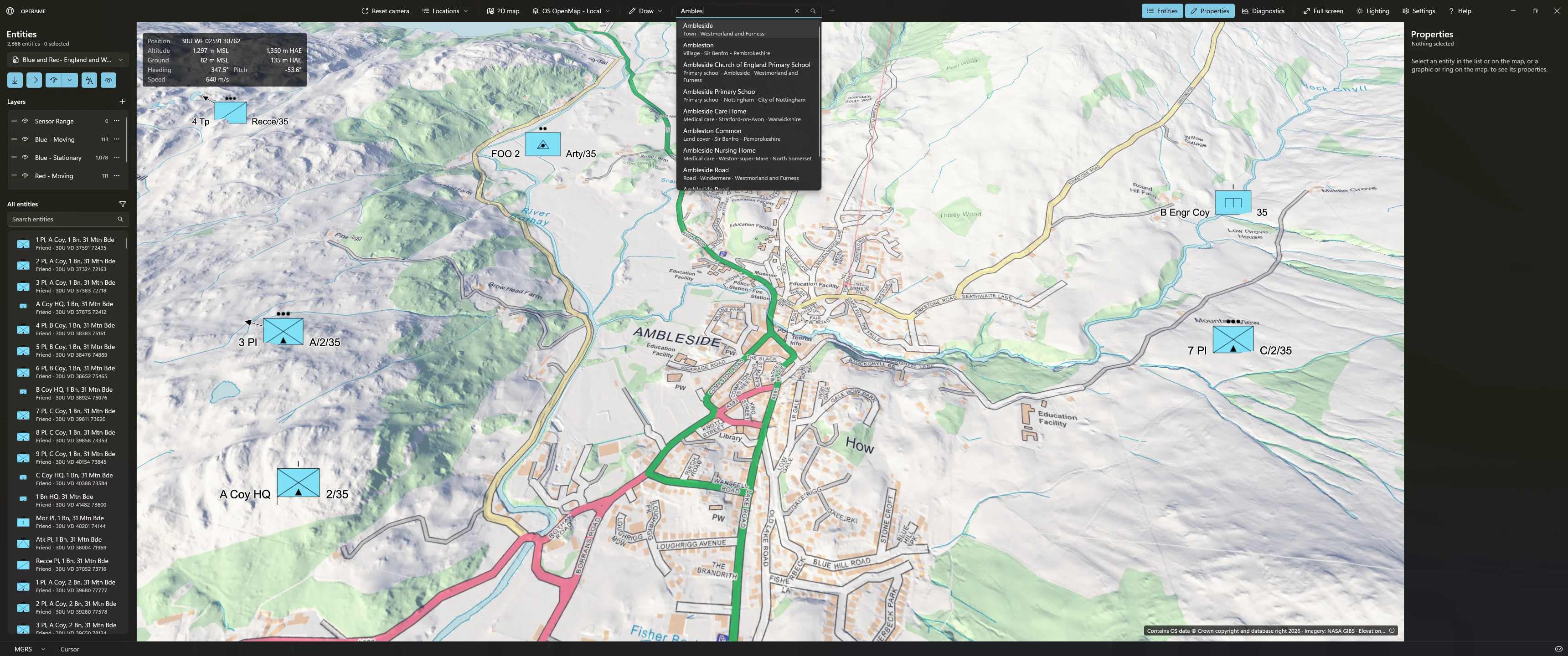
Task: Click the text size AA button
Action: [89, 80]
